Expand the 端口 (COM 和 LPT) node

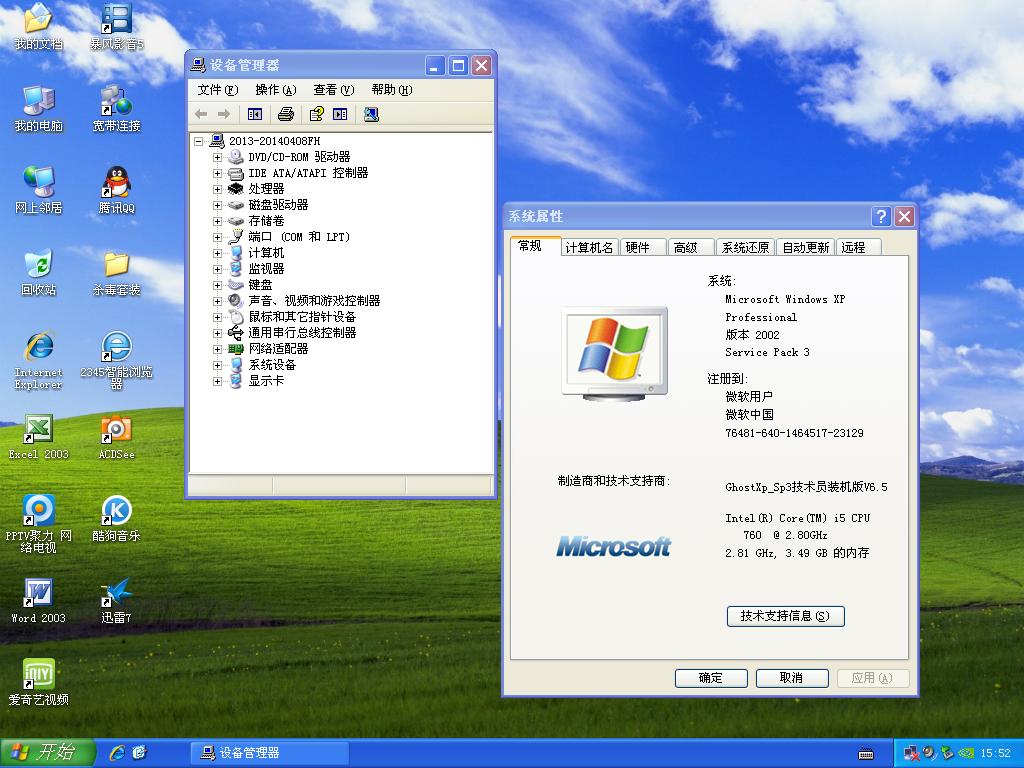(x=217, y=237)
